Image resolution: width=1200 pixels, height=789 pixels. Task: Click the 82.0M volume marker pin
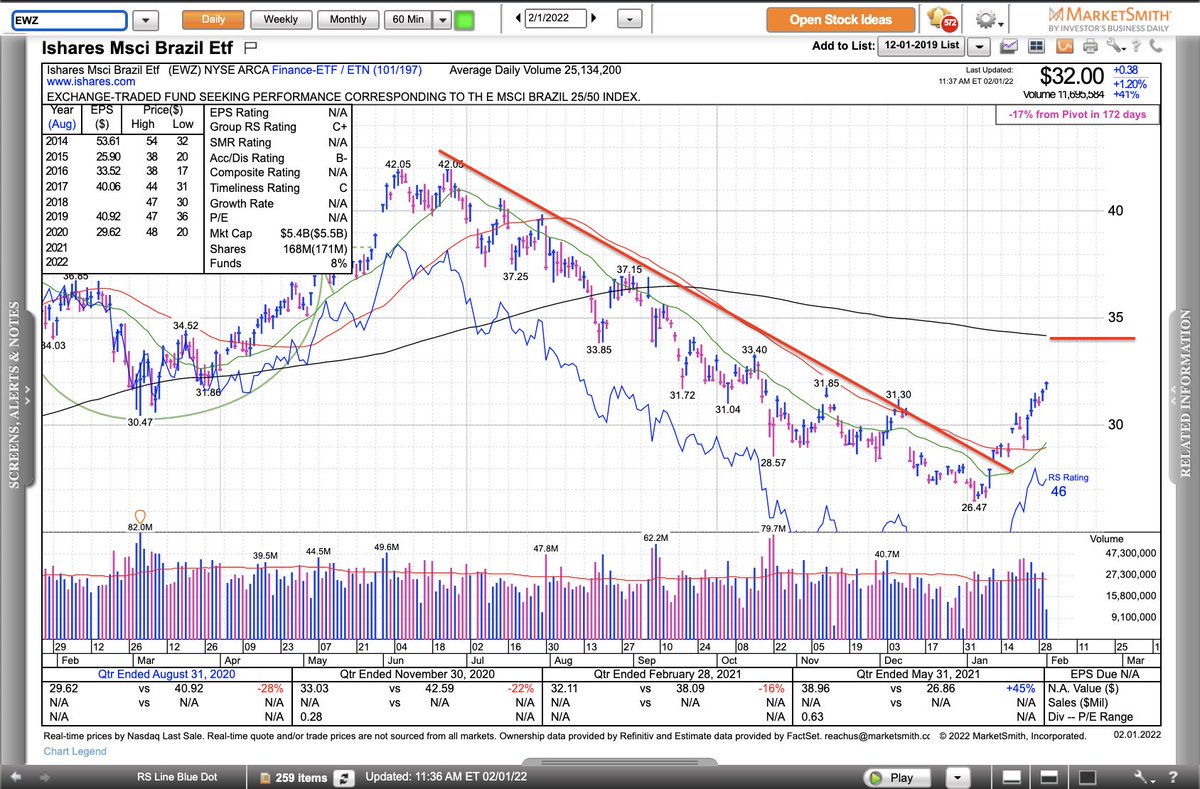click(140, 516)
